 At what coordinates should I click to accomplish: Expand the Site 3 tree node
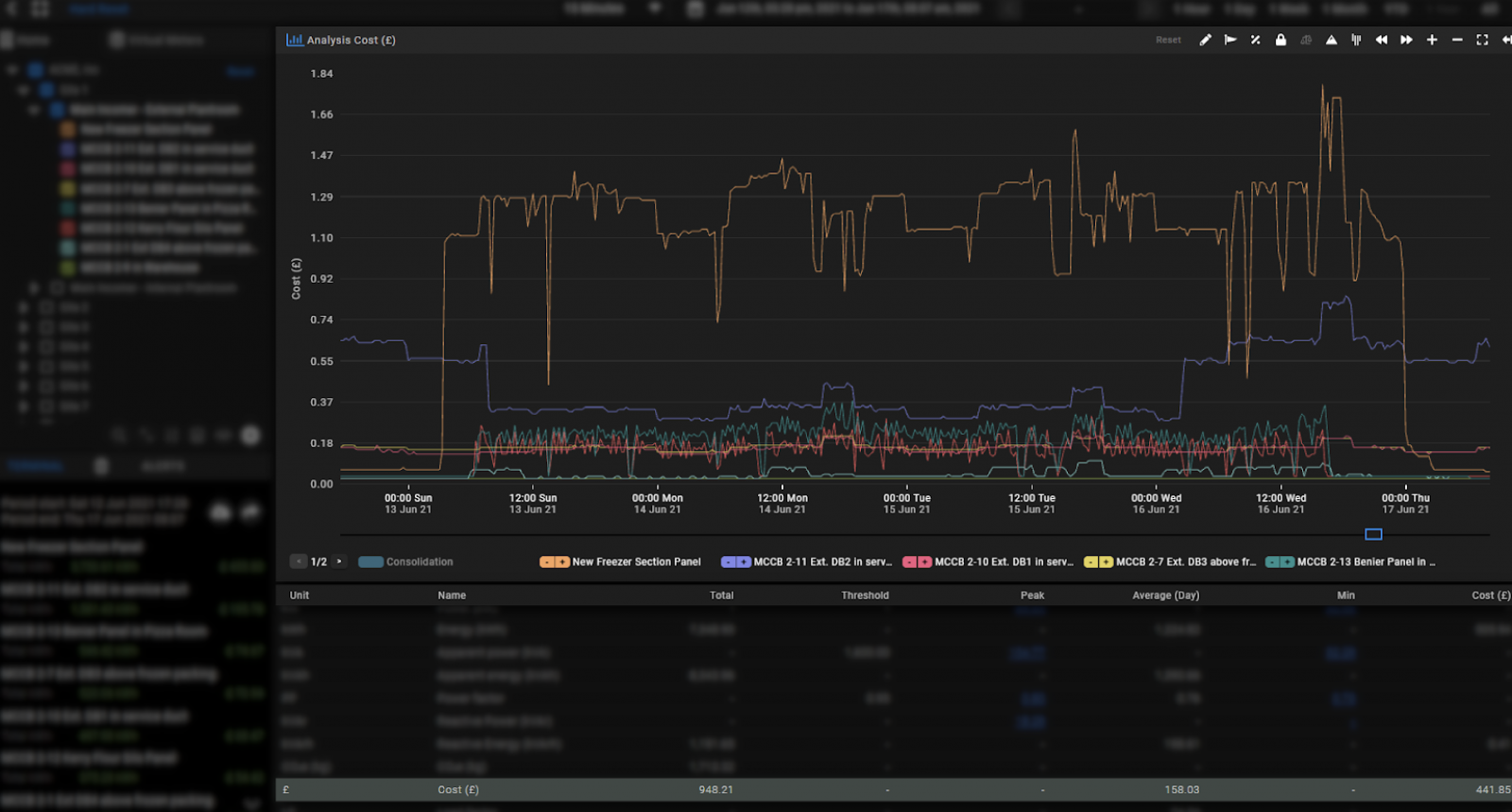(x=24, y=327)
